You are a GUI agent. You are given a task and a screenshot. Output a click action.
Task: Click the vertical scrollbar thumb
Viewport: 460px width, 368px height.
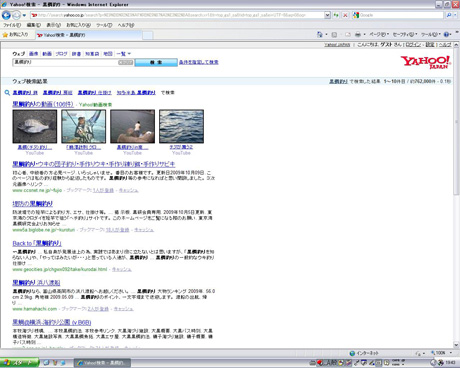456,122
